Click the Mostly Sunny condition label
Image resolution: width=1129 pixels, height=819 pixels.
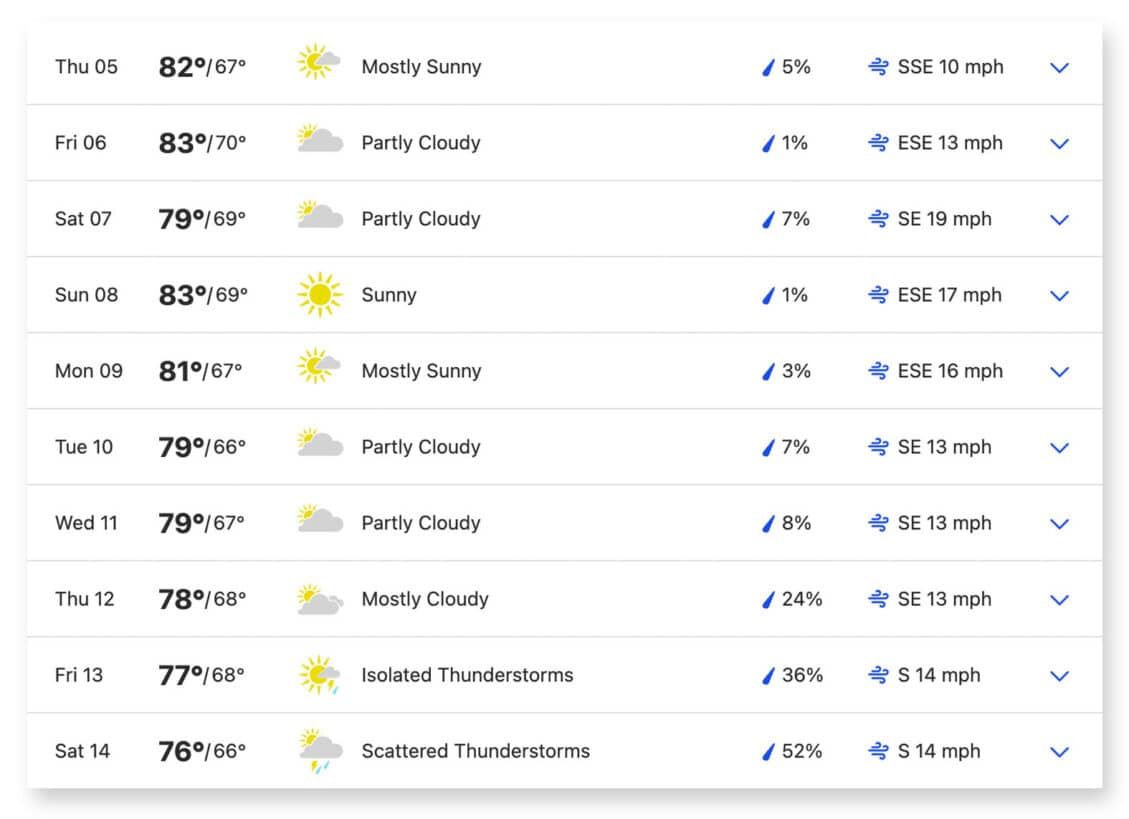pyautogui.click(x=420, y=66)
